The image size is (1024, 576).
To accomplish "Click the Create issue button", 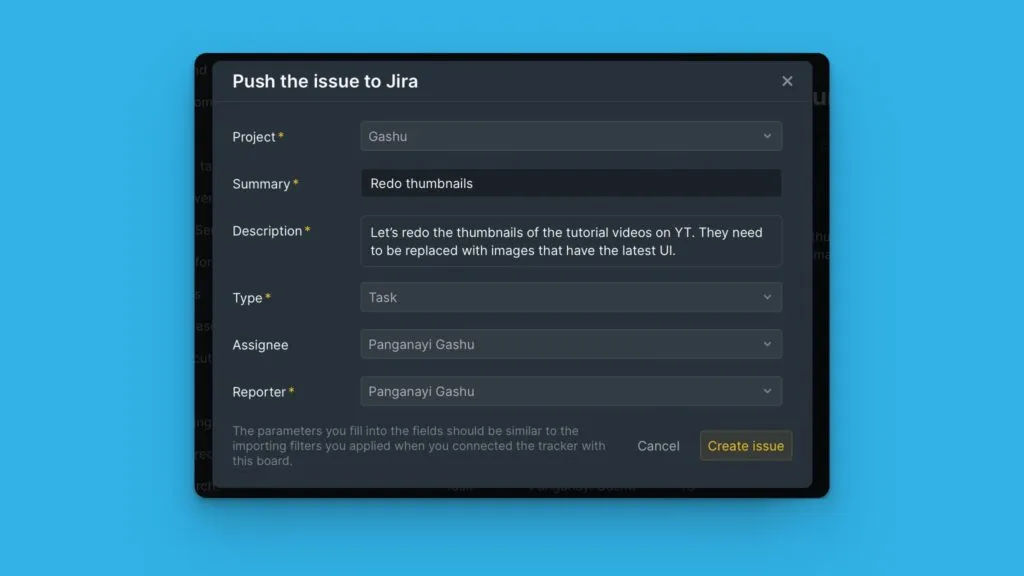I will coord(745,446).
